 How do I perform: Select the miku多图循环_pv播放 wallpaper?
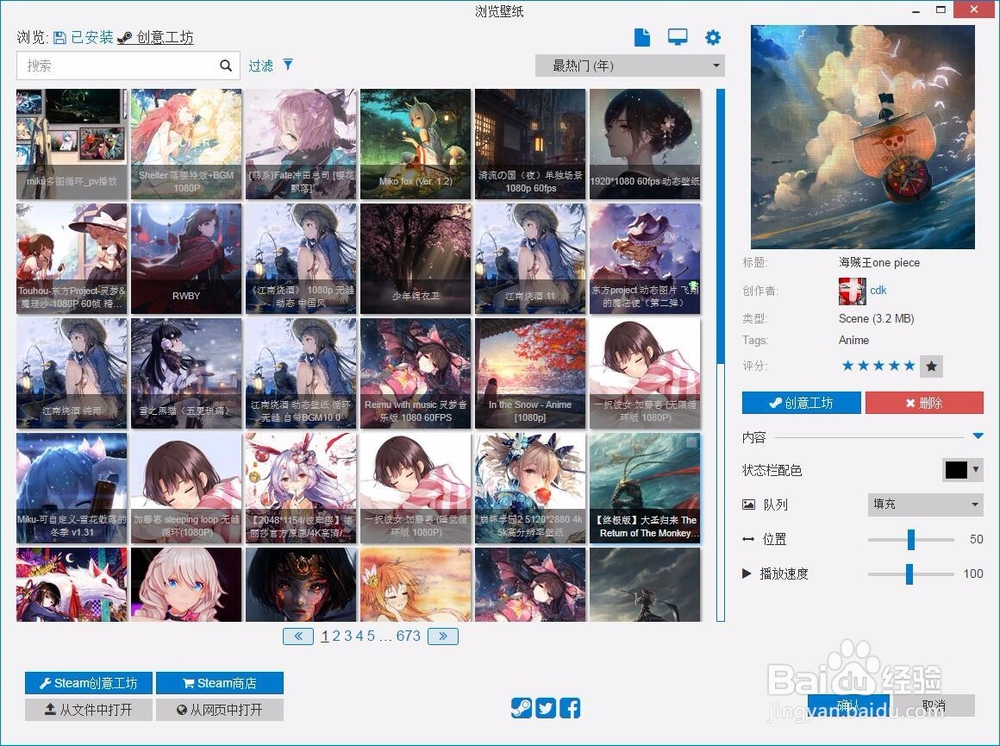[72, 144]
